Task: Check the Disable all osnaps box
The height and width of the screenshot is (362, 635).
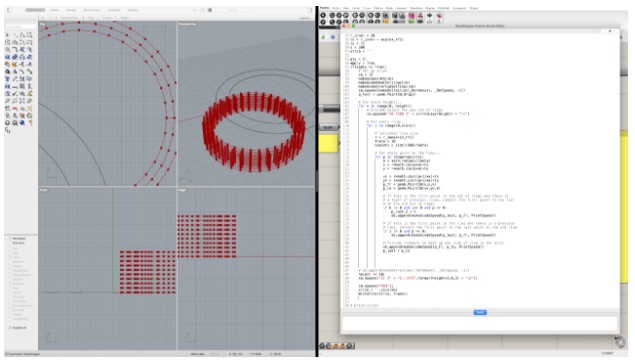Action: point(10,328)
